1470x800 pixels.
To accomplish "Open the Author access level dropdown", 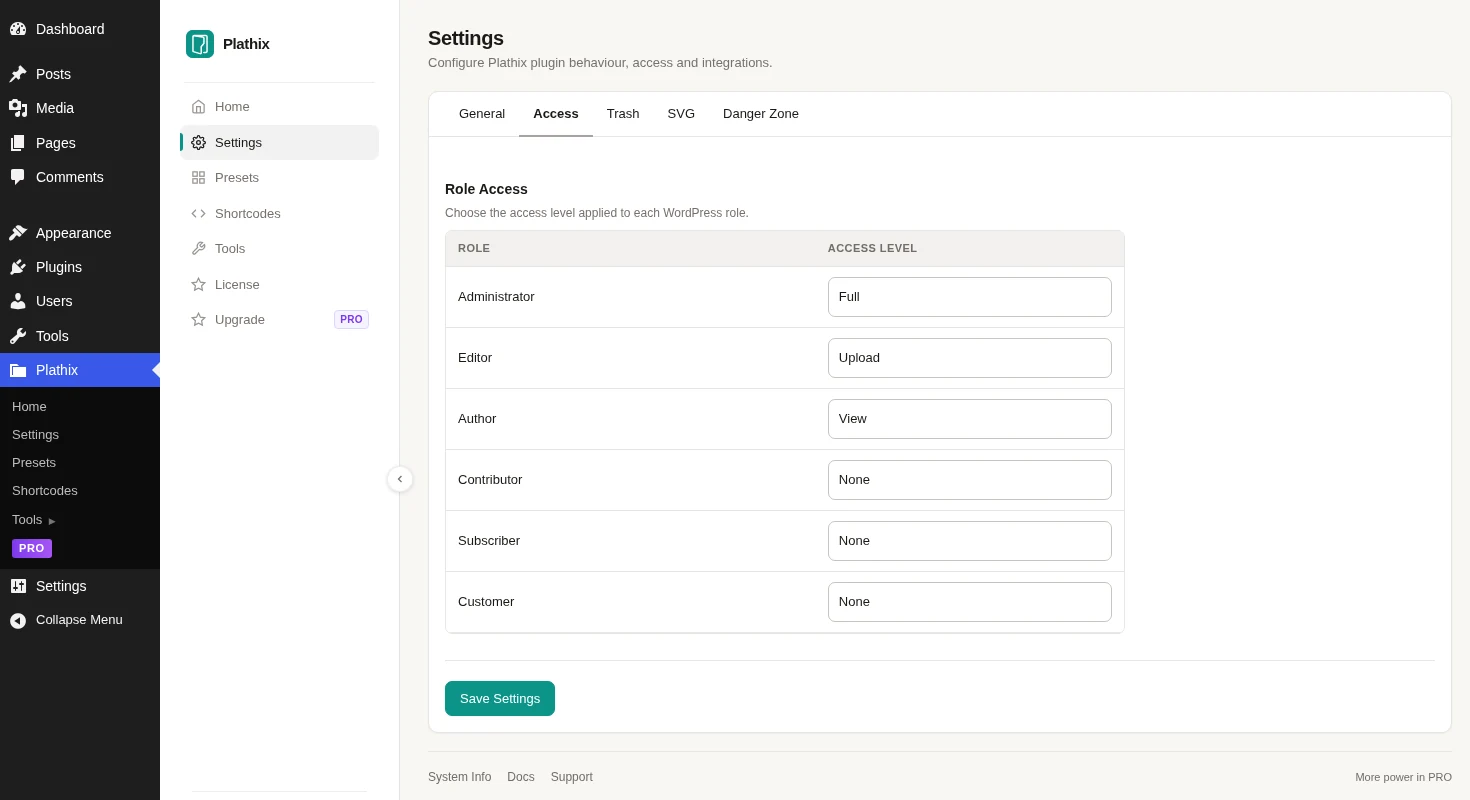I will pyautogui.click(x=970, y=419).
